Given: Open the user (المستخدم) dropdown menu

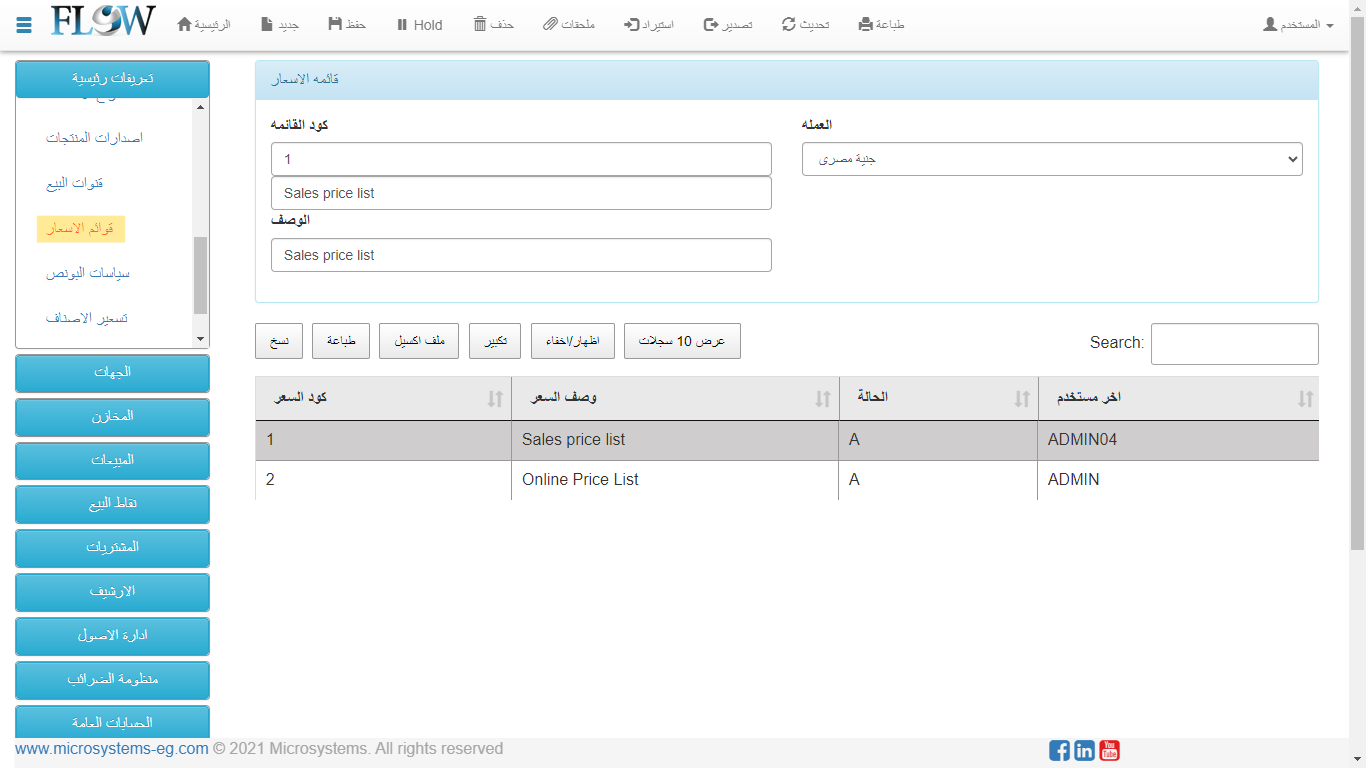Looking at the screenshot, I should [1298, 25].
